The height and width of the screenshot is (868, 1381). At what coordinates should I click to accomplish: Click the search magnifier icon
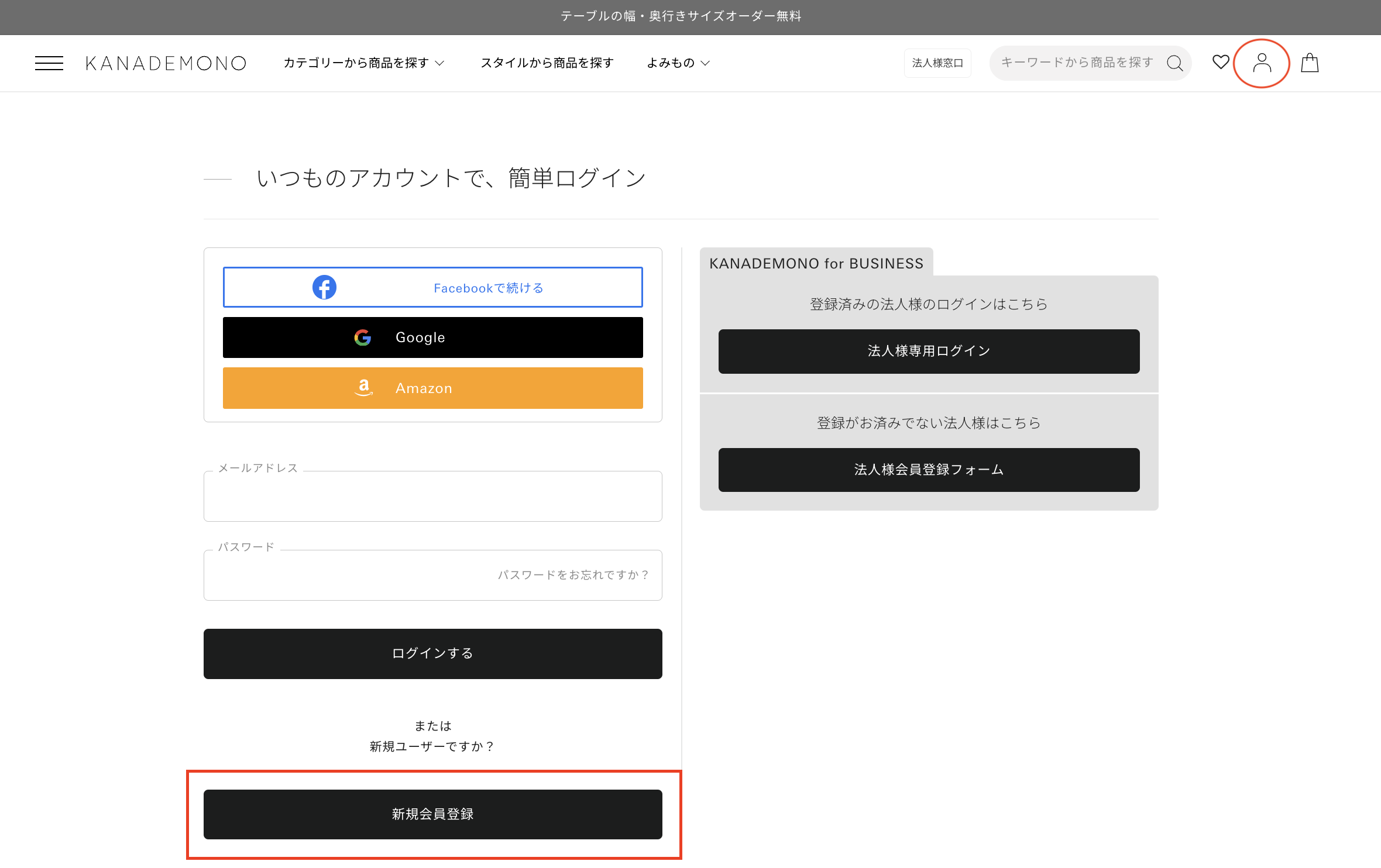1174,63
